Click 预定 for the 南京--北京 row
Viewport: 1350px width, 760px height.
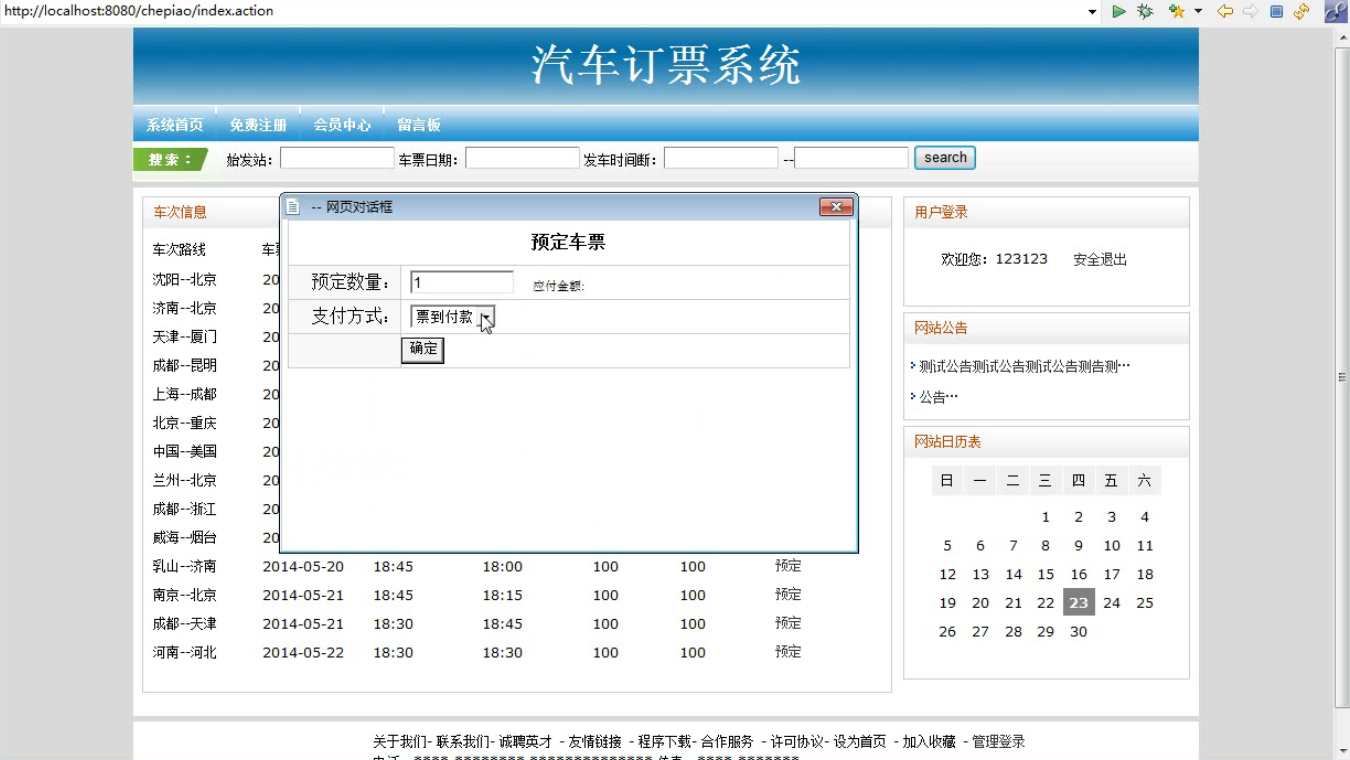[788, 594]
